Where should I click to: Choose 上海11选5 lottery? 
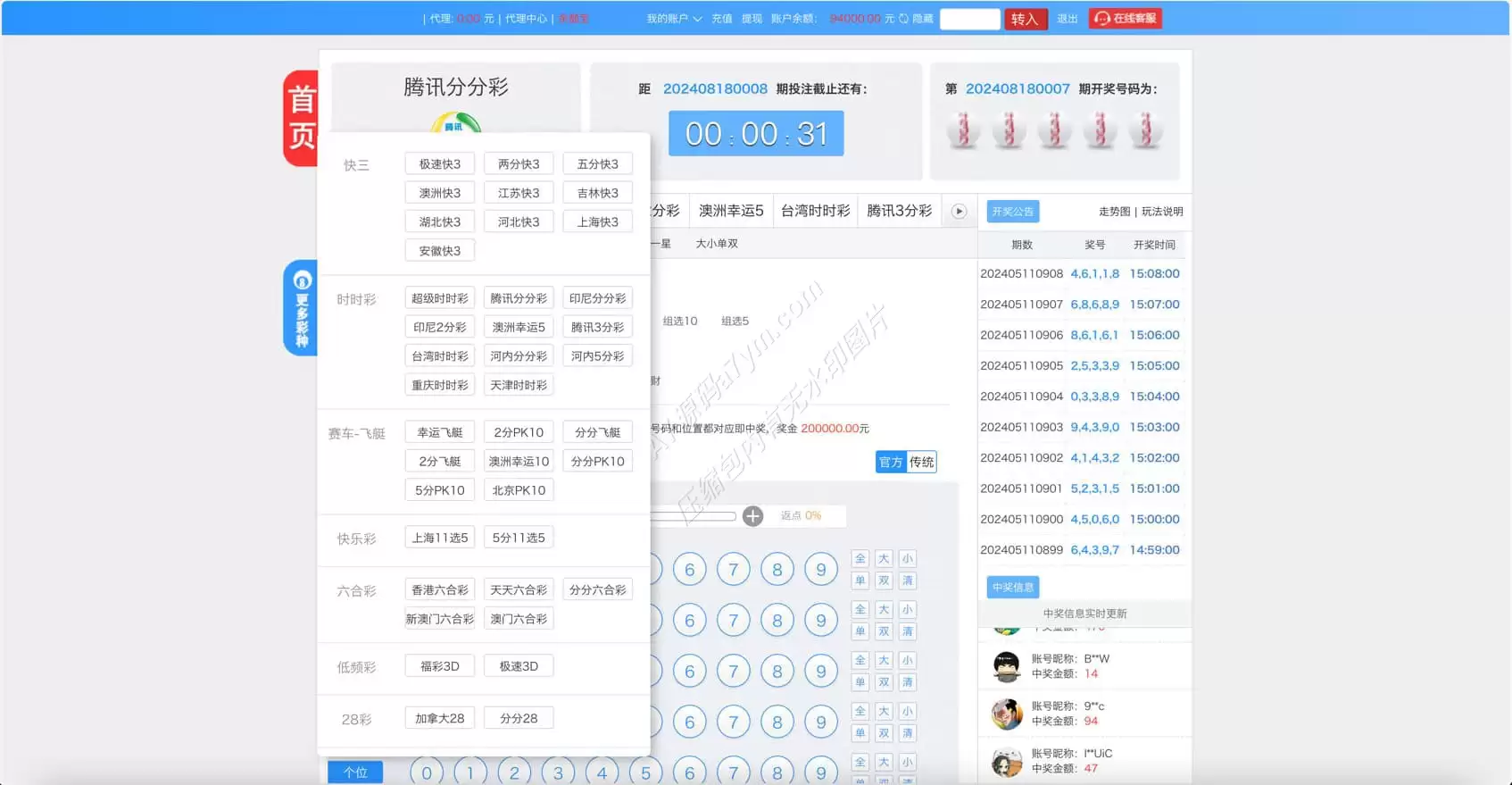[x=440, y=538]
